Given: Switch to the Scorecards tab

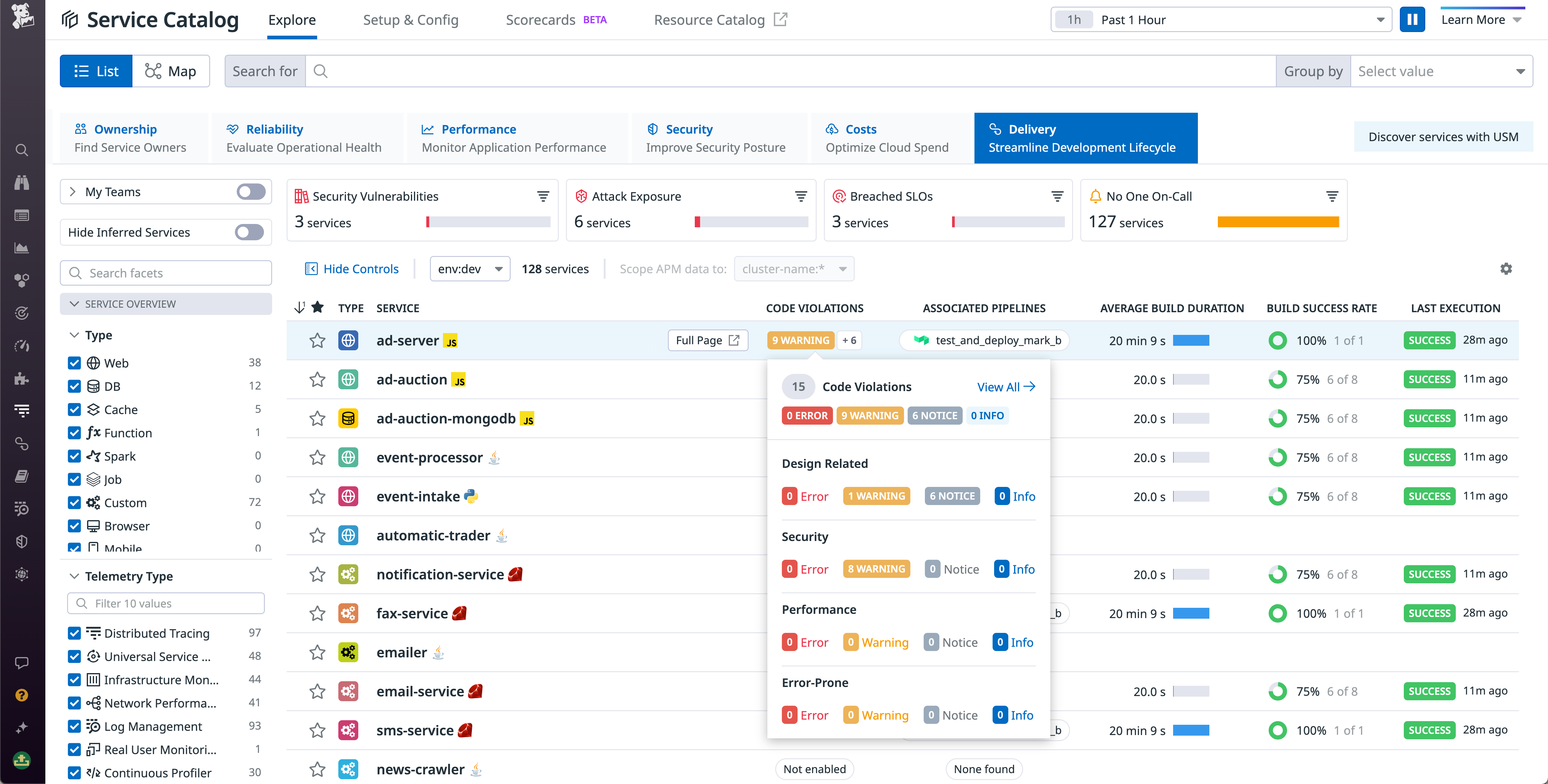Looking at the screenshot, I should pyautogui.click(x=540, y=19).
